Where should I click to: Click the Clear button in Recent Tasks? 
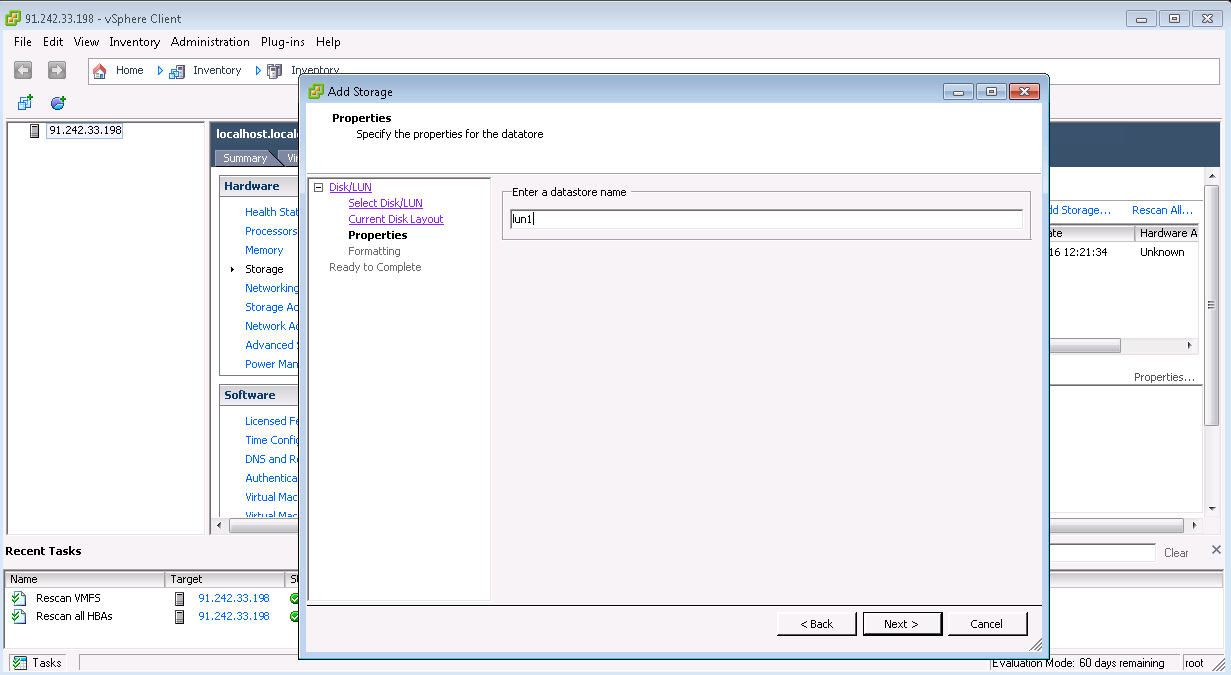coord(1176,553)
